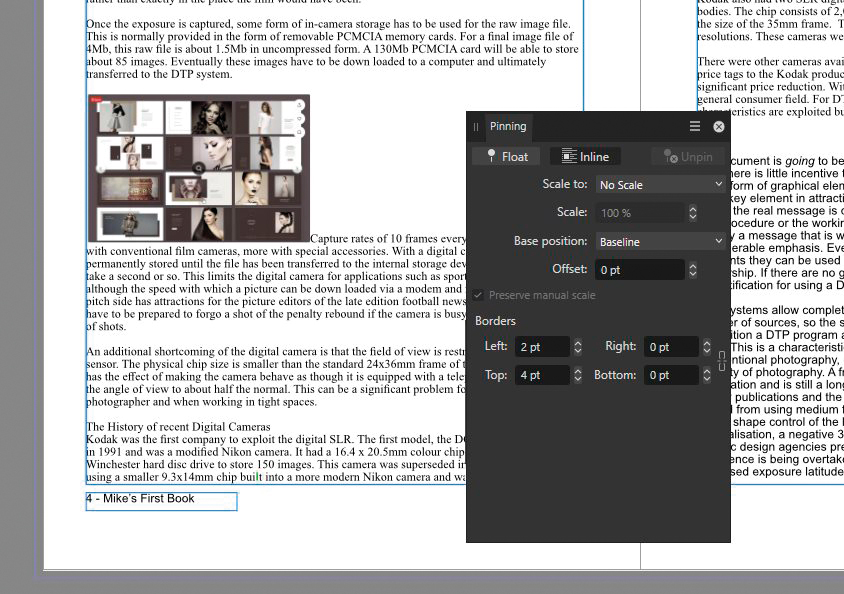Click the Scale percentage field
This screenshot has width=844, height=594.
coord(640,213)
